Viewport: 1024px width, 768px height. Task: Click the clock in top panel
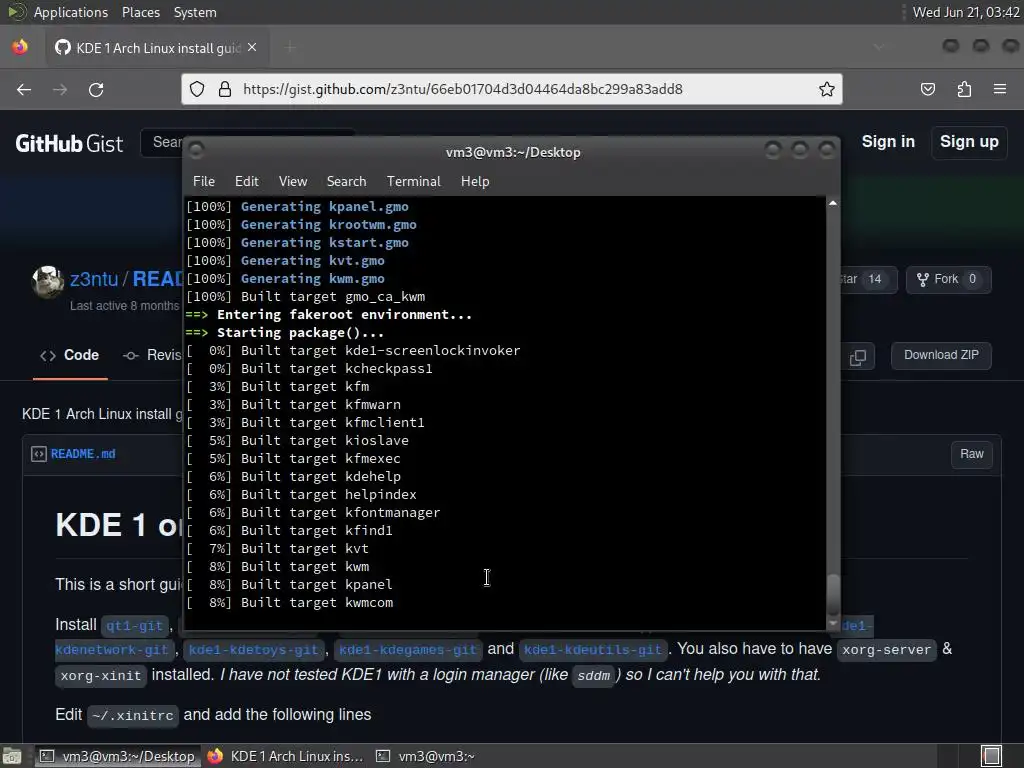pos(965,12)
